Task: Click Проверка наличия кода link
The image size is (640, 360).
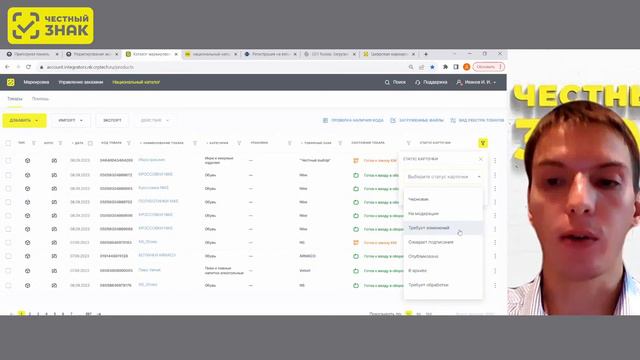Action: point(353,120)
